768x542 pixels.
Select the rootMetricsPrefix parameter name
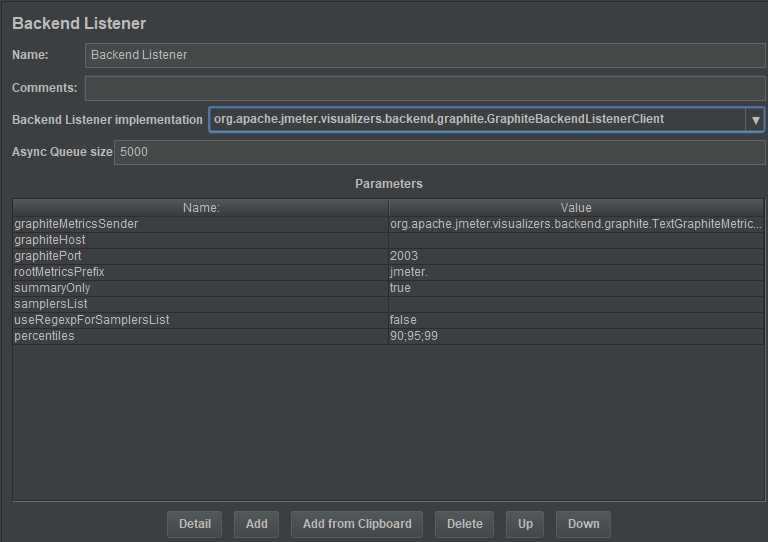pos(200,272)
